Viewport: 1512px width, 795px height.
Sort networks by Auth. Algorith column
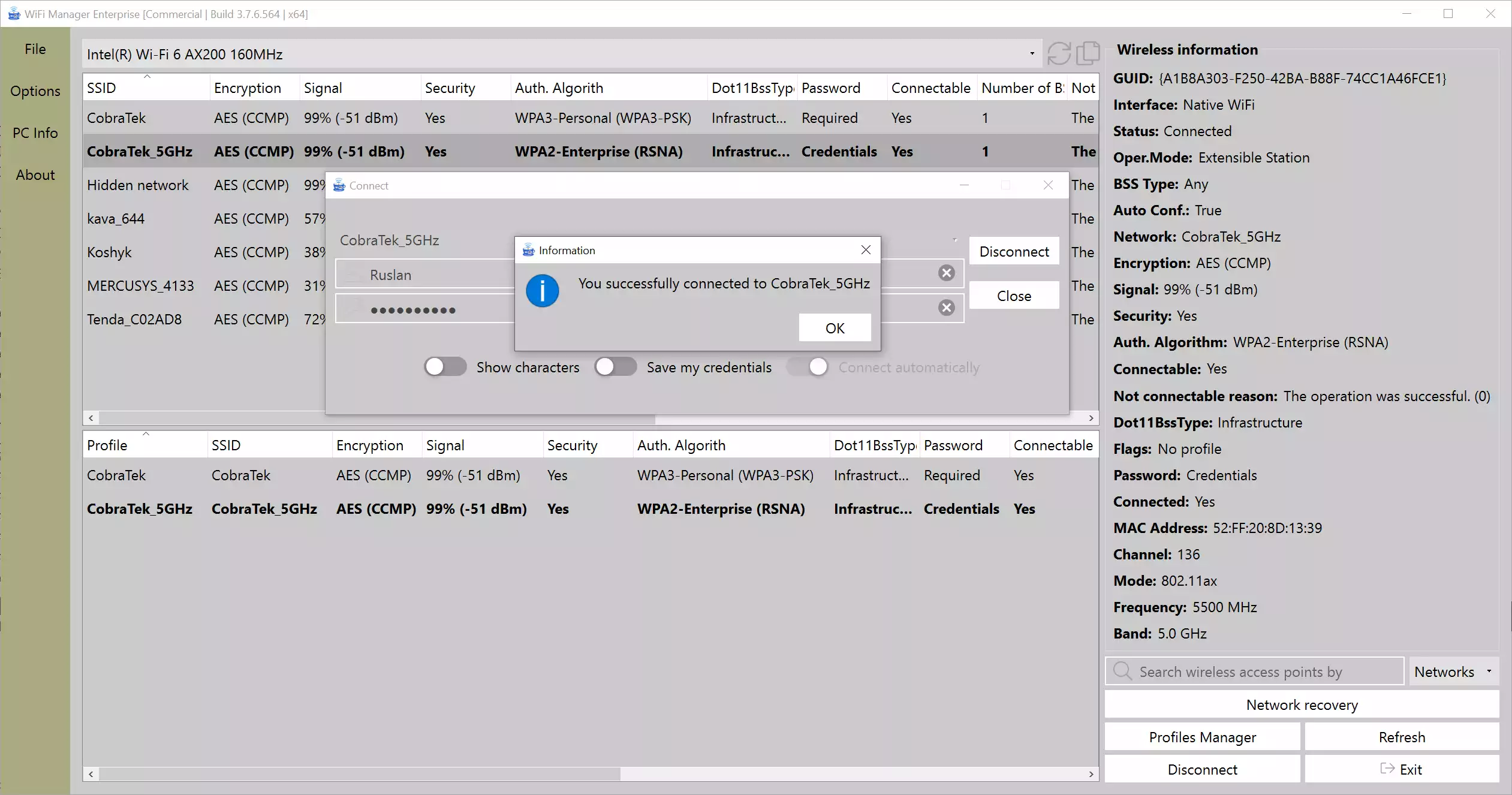609,88
